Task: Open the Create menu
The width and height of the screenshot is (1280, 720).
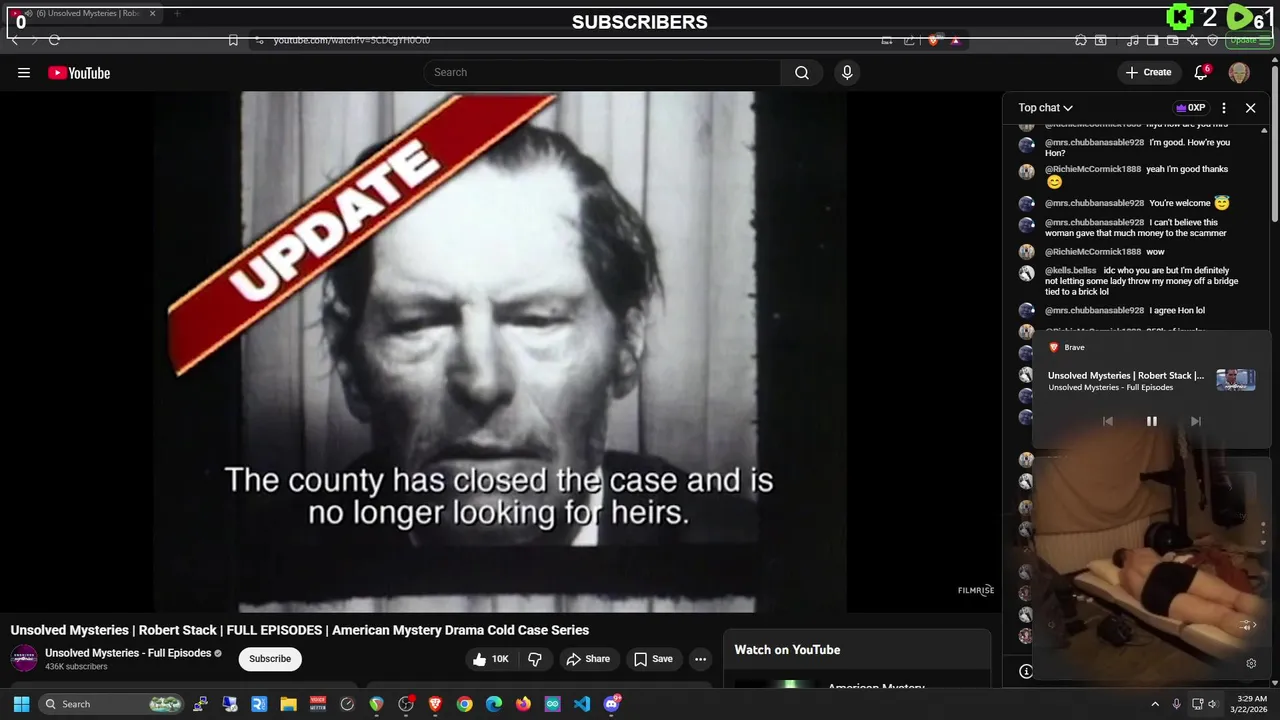Action: (1148, 72)
